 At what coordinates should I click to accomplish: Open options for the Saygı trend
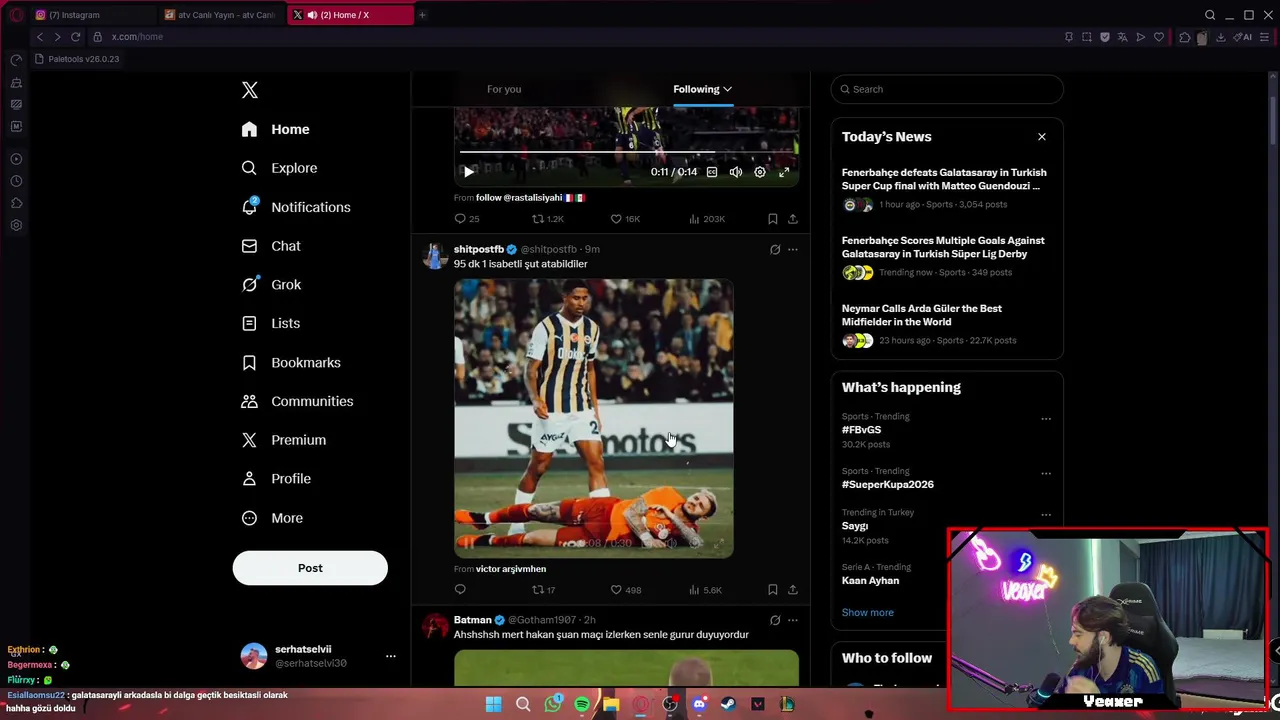pos(1046,515)
